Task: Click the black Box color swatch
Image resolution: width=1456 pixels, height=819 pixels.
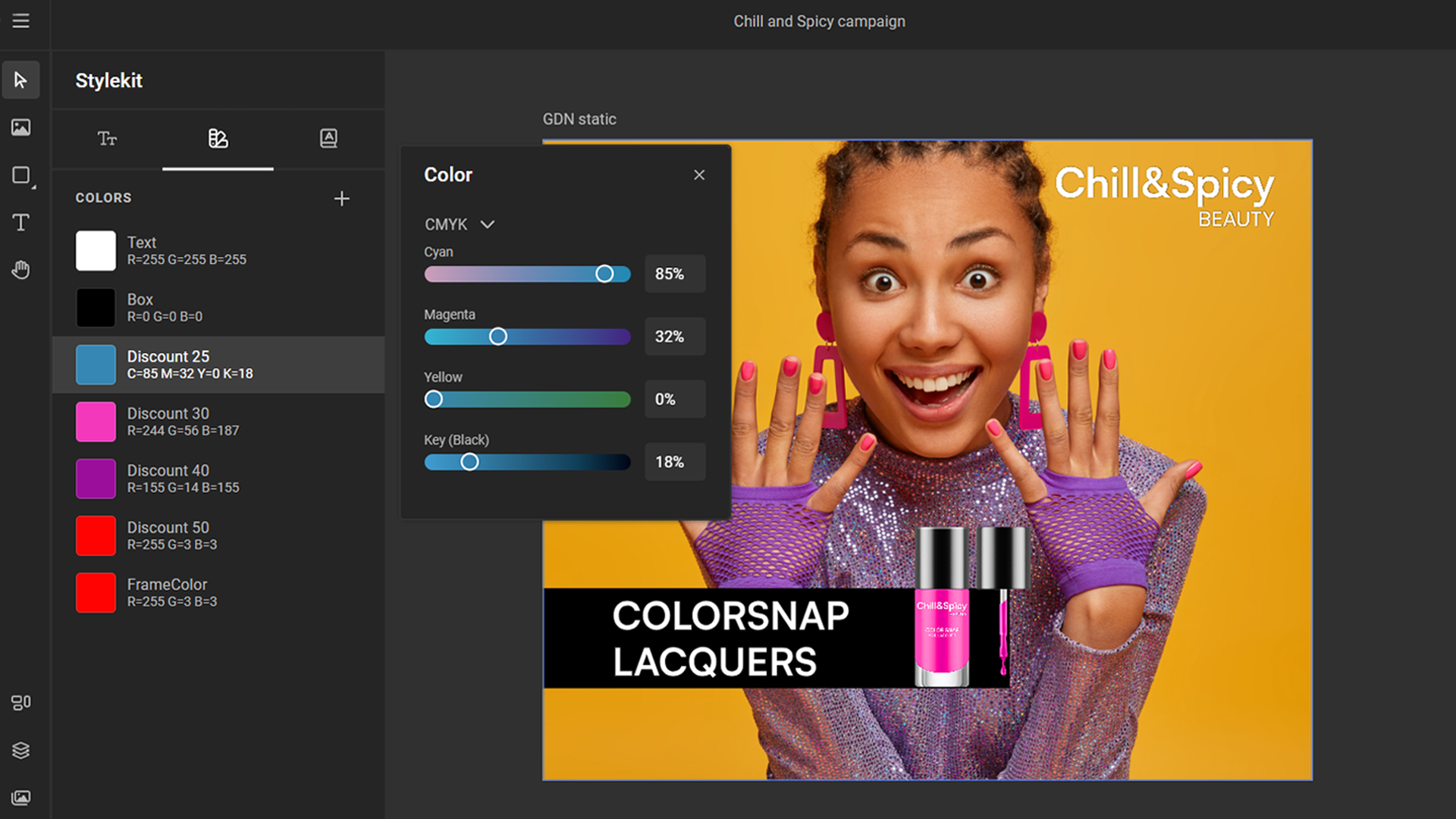Action: pos(96,308)
